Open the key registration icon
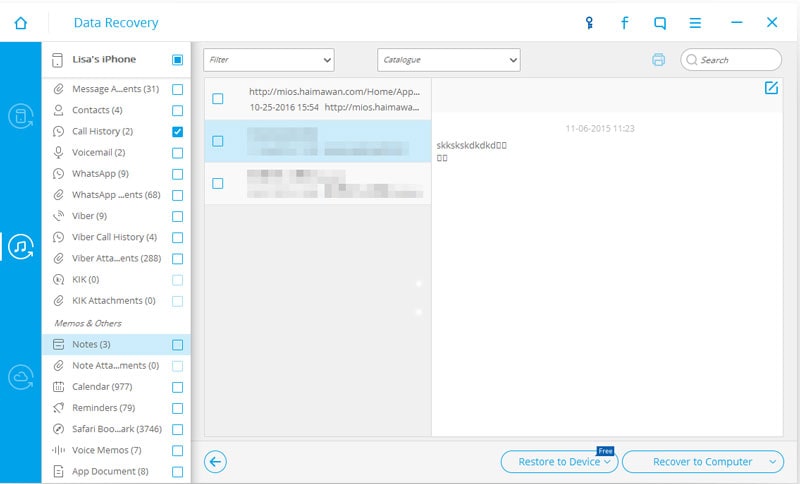Image resolution: width=800 pixels, height=484 pixels. coord(589,22)
